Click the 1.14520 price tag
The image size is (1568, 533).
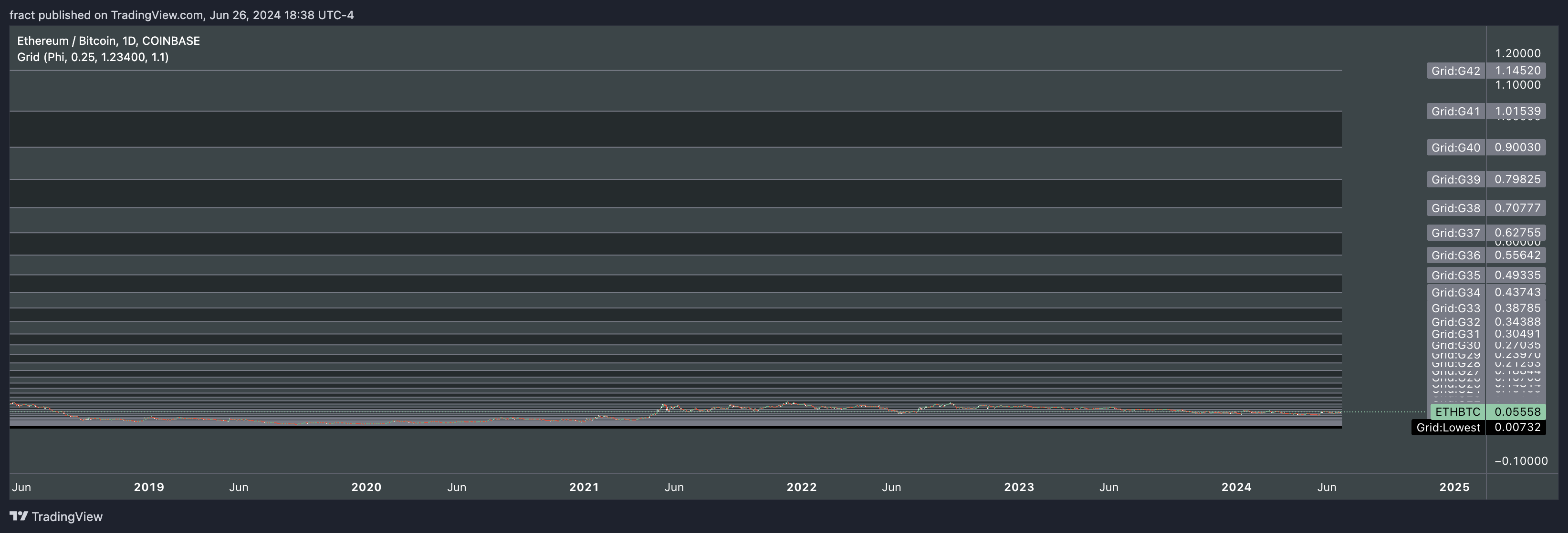click(1517, 71)
